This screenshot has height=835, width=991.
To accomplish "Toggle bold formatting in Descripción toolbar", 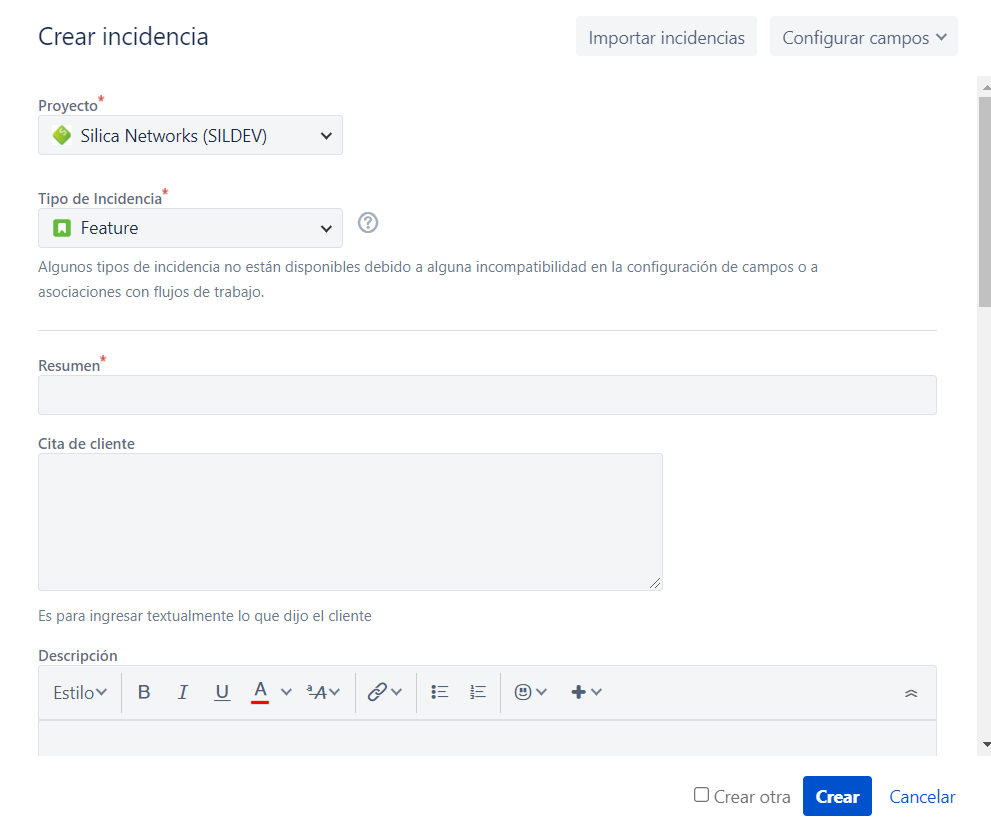I will coord(144,692).
